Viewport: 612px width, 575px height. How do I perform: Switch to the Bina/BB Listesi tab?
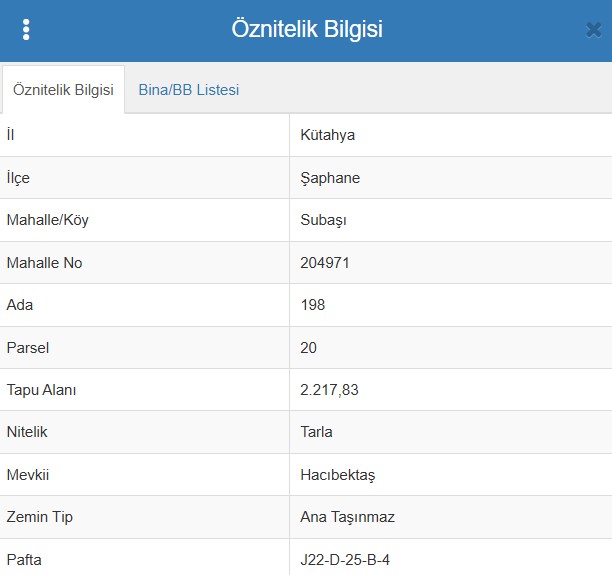(x=188, y=90)
